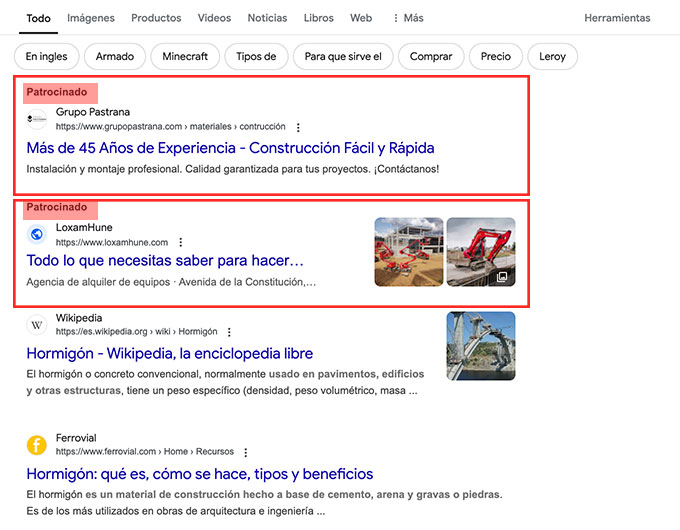The height and width of the screenshot is (530, 680).
Task: Select the 'Leroy' filter chip
Action: click(552, 56)
